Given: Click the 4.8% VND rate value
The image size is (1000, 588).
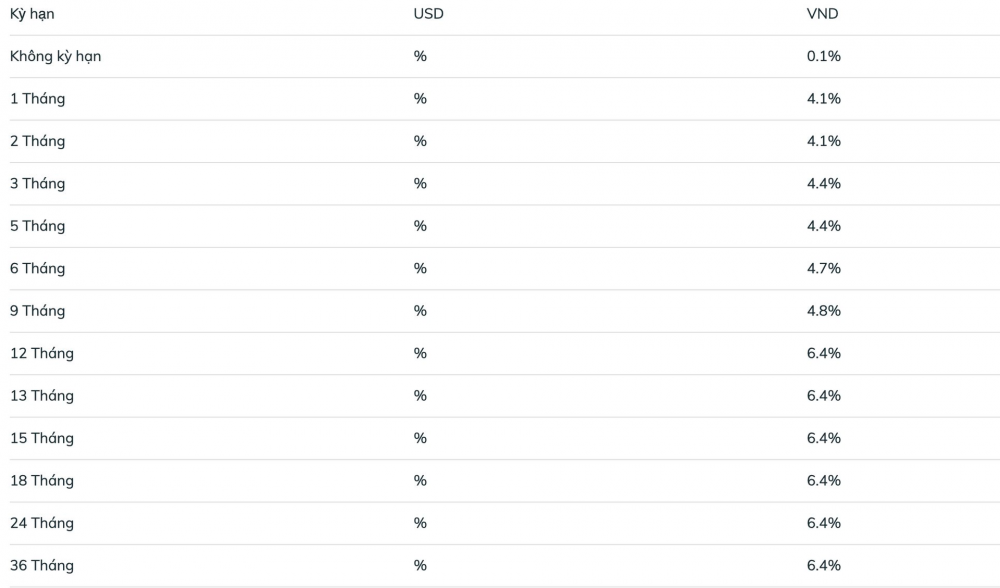Looking at the screenshot, I should [823, 311].
